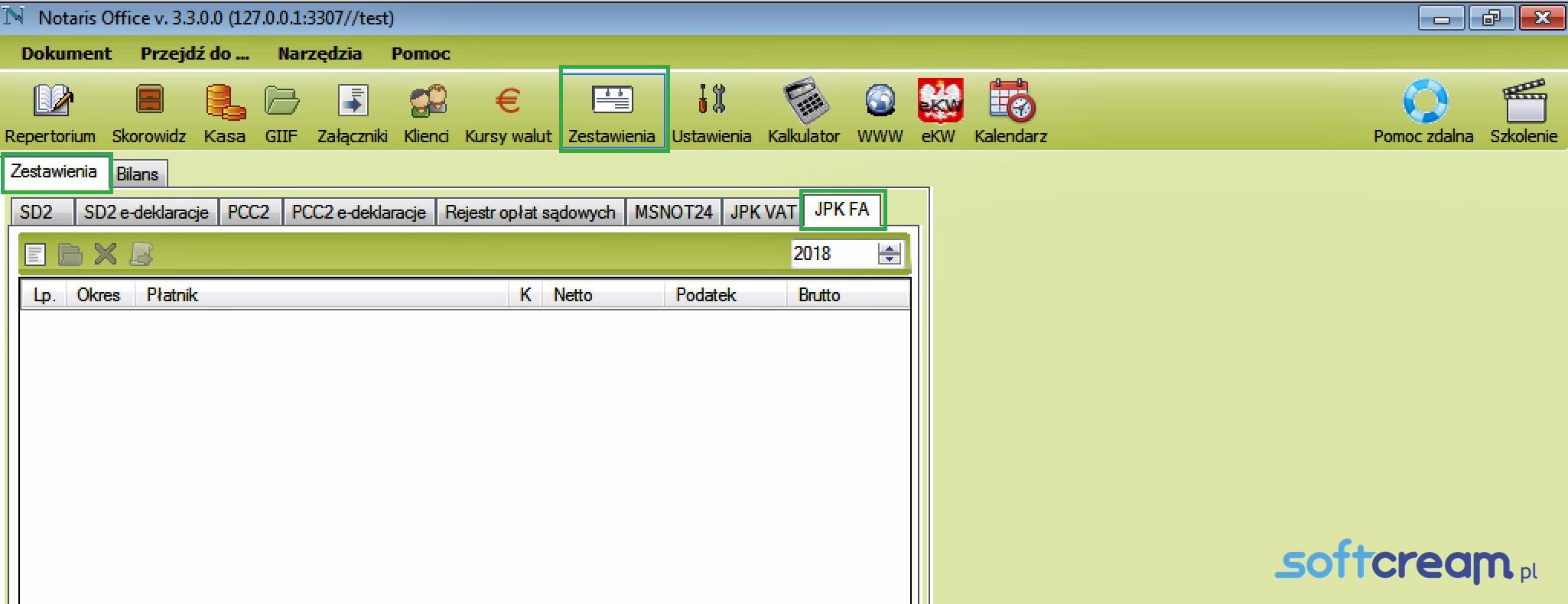Screen dimensions: 1568x604
Task: Minimize the Notaris Office window
Action: pos(1442,18)
